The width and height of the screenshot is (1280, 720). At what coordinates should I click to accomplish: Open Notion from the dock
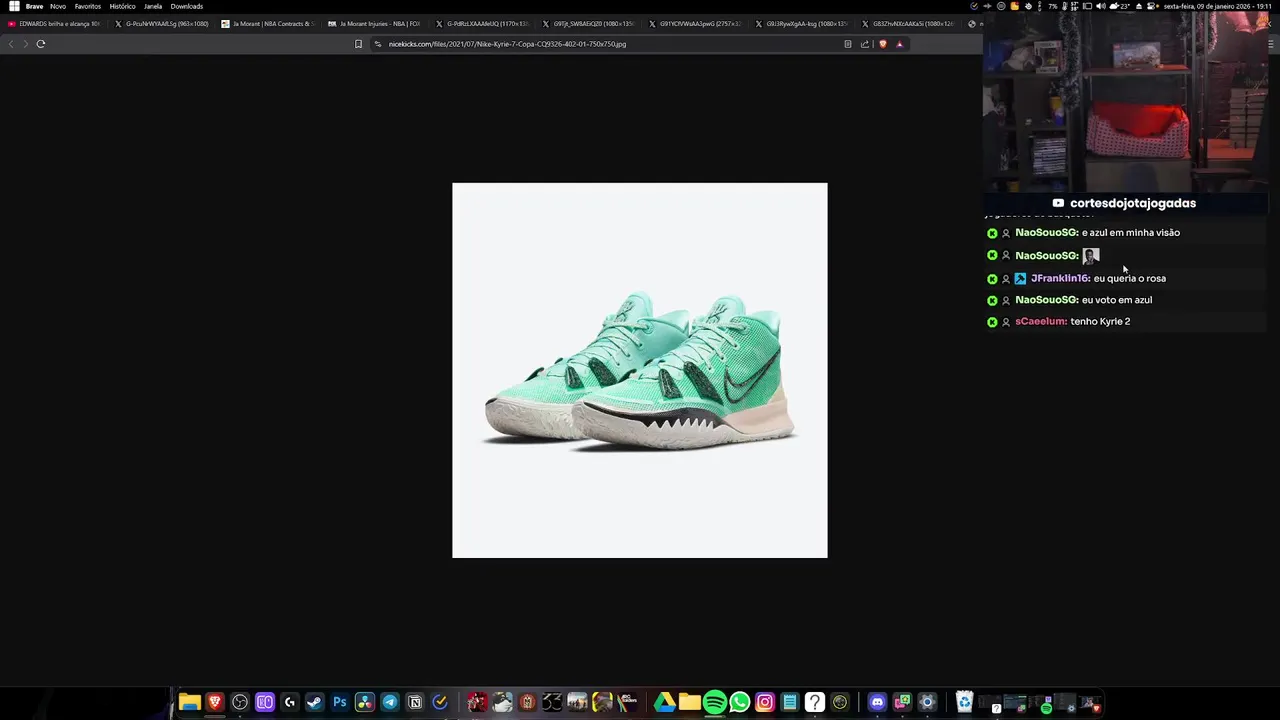pos(415,702)
